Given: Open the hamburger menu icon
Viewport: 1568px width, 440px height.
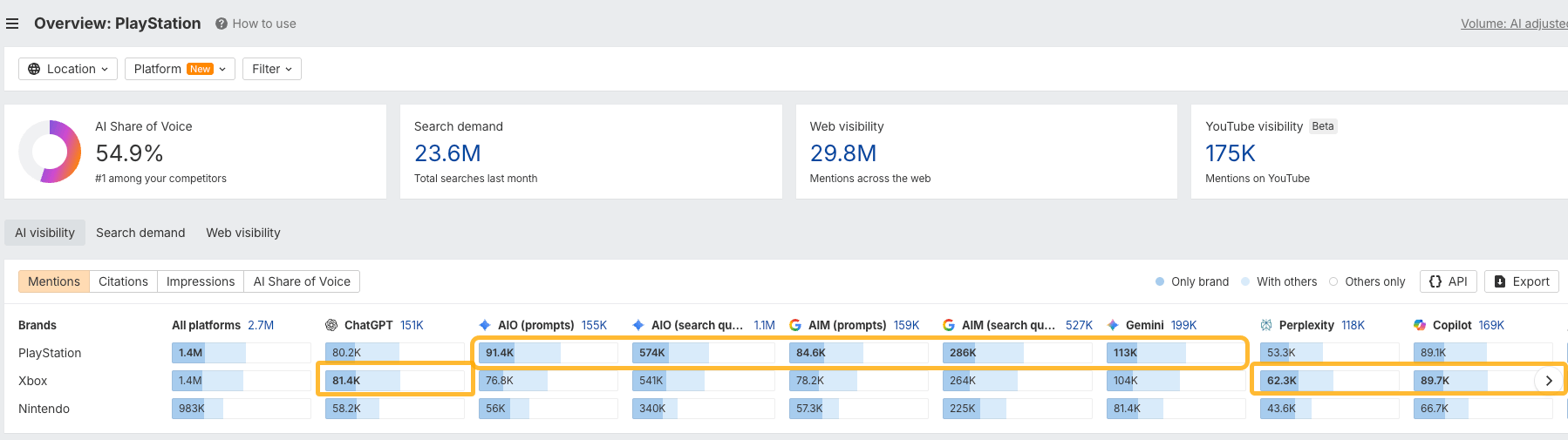Looking at the screenshot, I should [12, 24].
